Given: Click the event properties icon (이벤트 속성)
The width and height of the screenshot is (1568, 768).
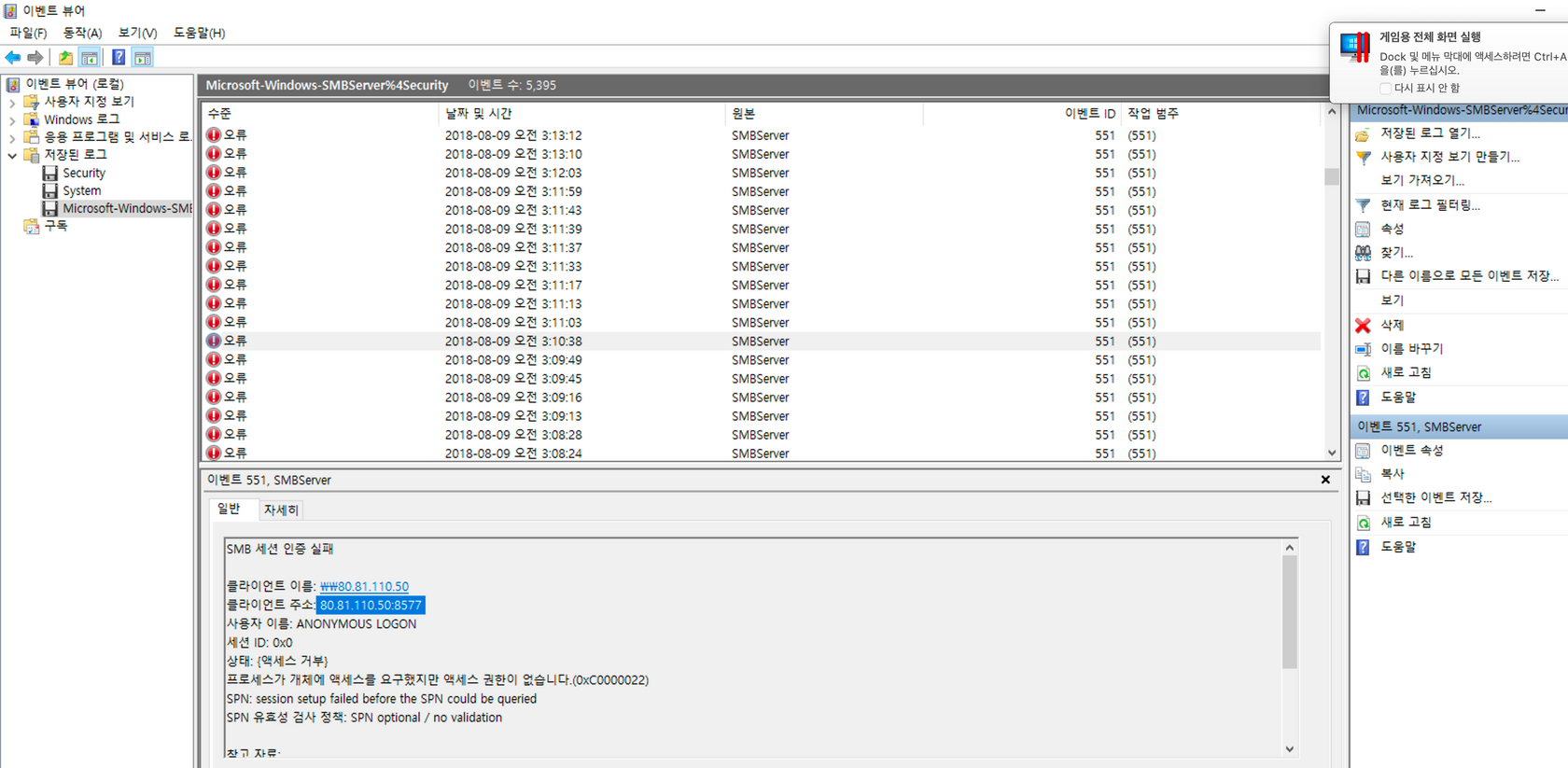Looking at the screenshot, I should coord(1363,450).
